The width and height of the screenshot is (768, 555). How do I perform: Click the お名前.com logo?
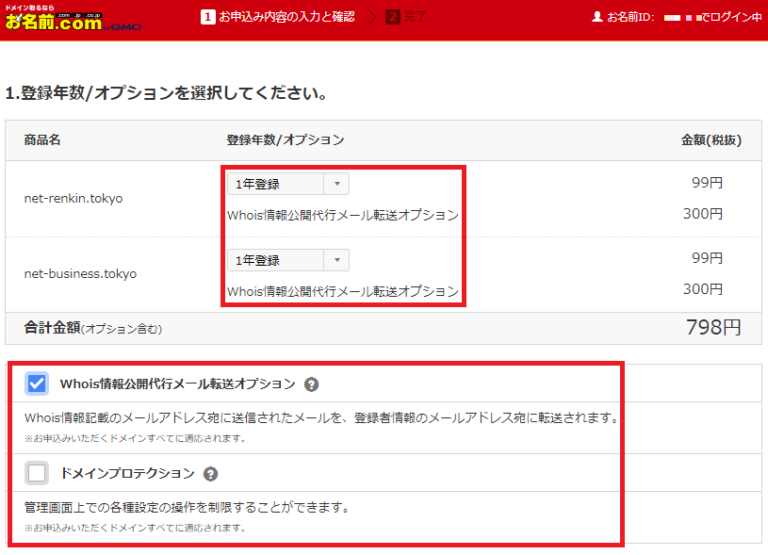pos(73,19)
